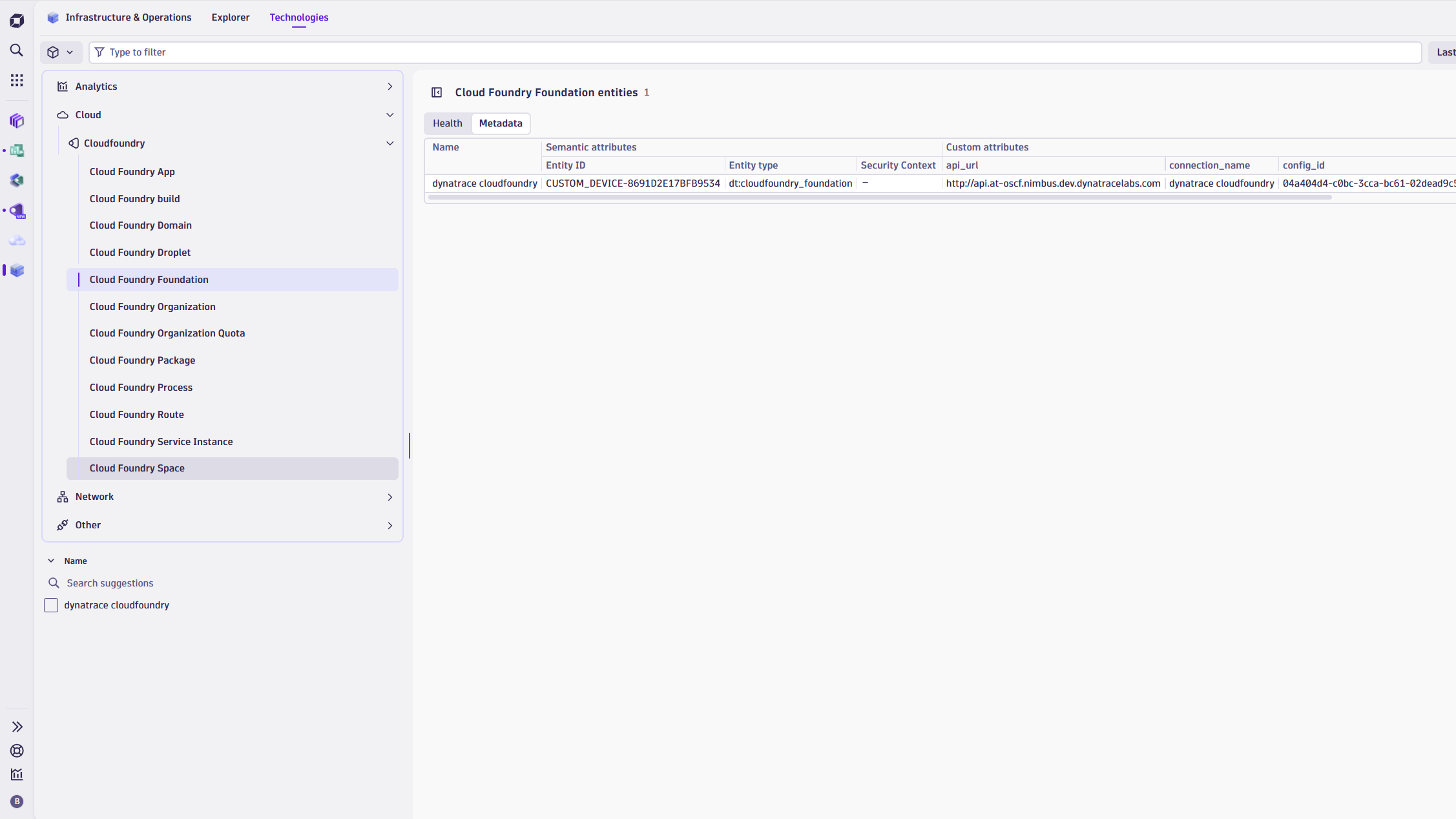Open the Explorer tab

(x=230, y=17)
